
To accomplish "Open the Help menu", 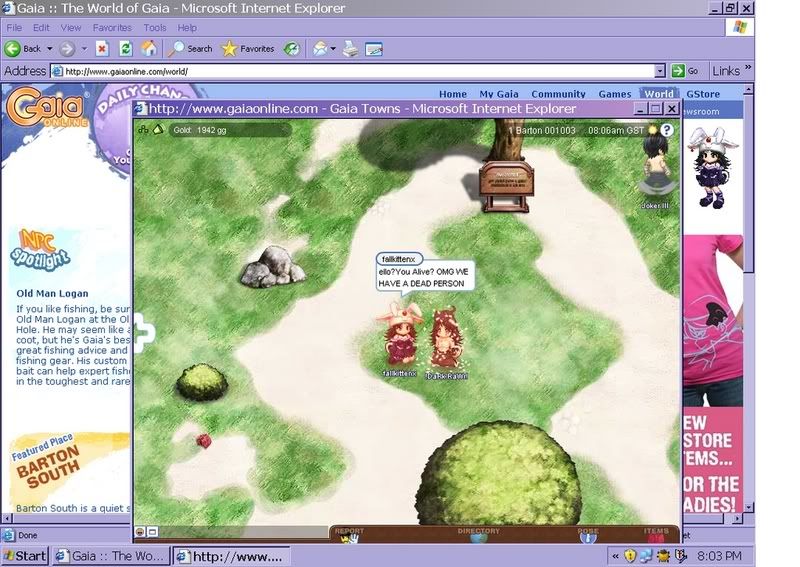I will tap(187, 28).
